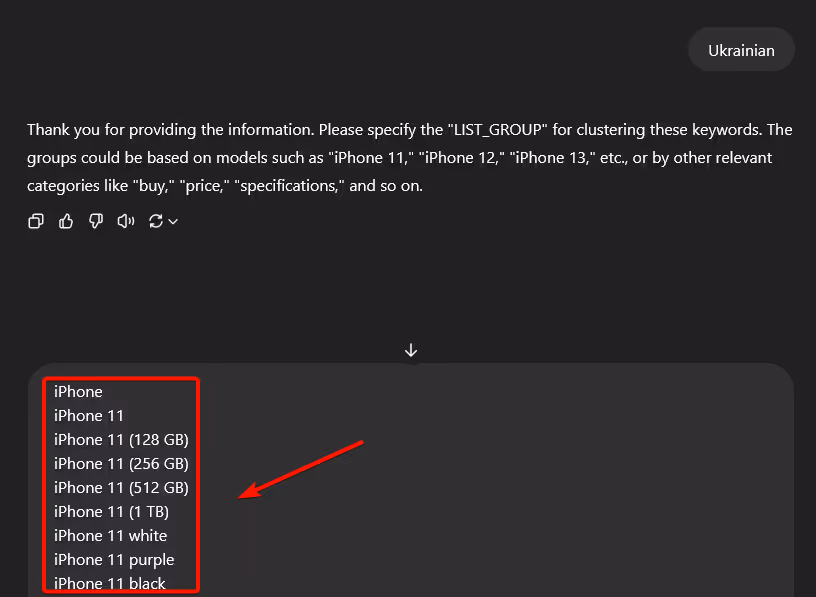Screen dimensions: 816x597
Task: Open the regenerate options chevron
Action: point(173,222)
